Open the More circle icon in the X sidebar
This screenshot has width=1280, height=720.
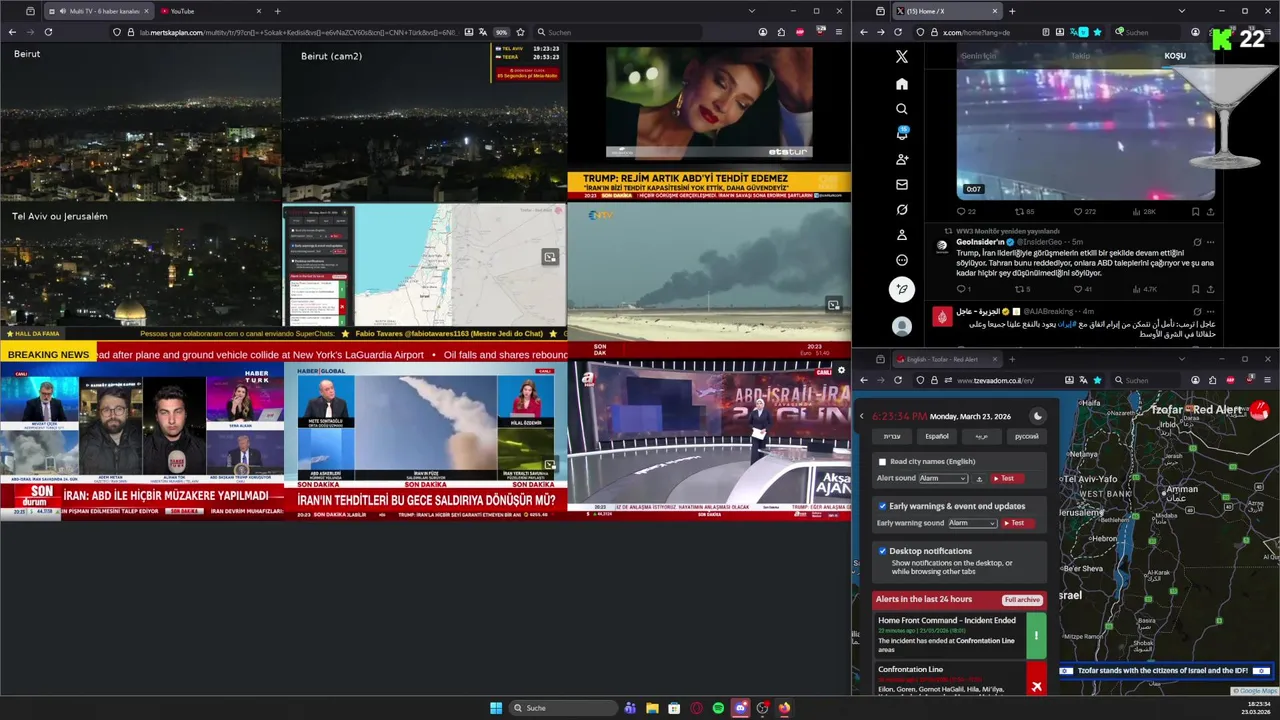click(x=902, y=260)
